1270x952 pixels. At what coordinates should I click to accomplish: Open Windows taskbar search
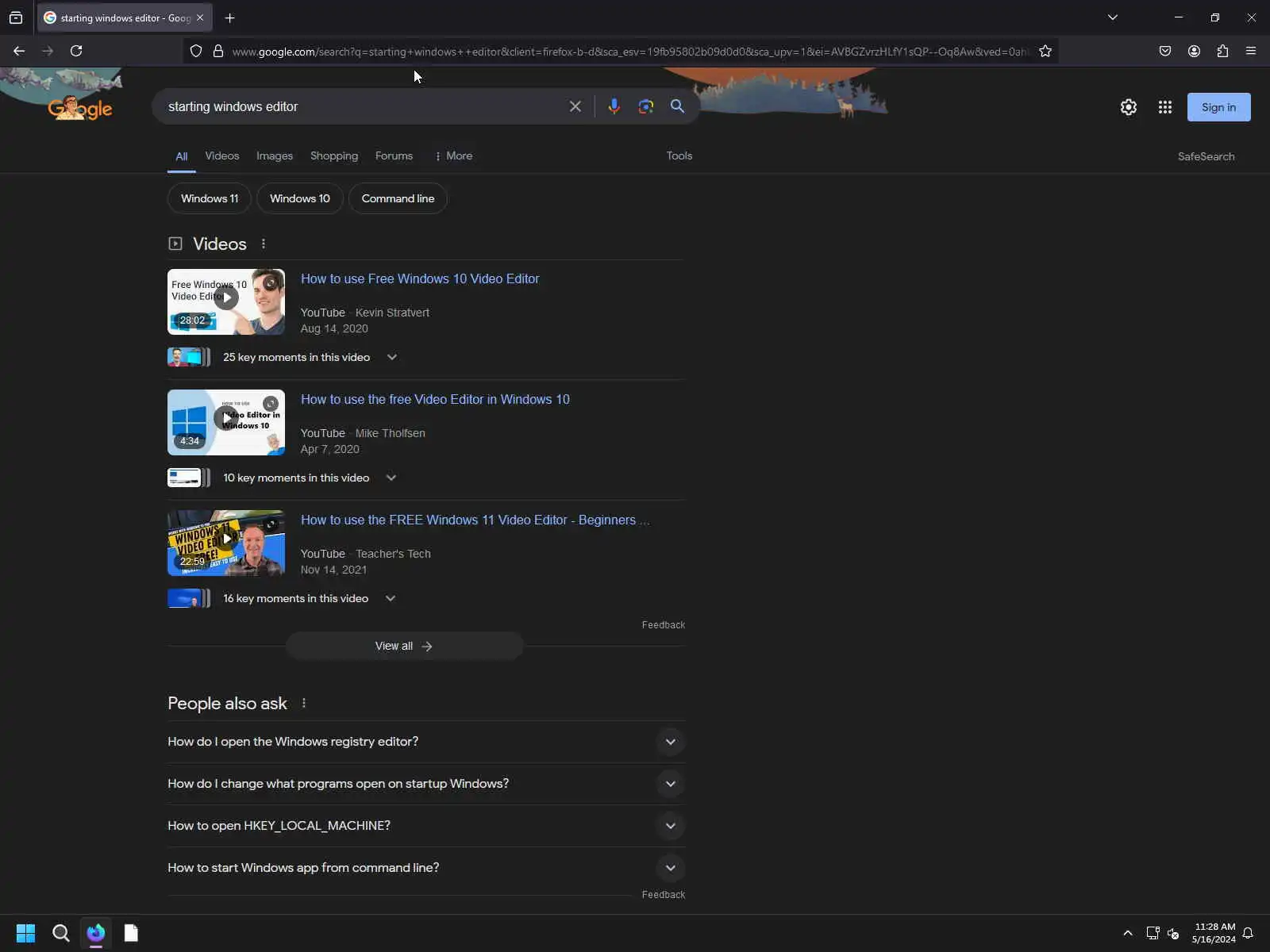(x=60, y=933)
